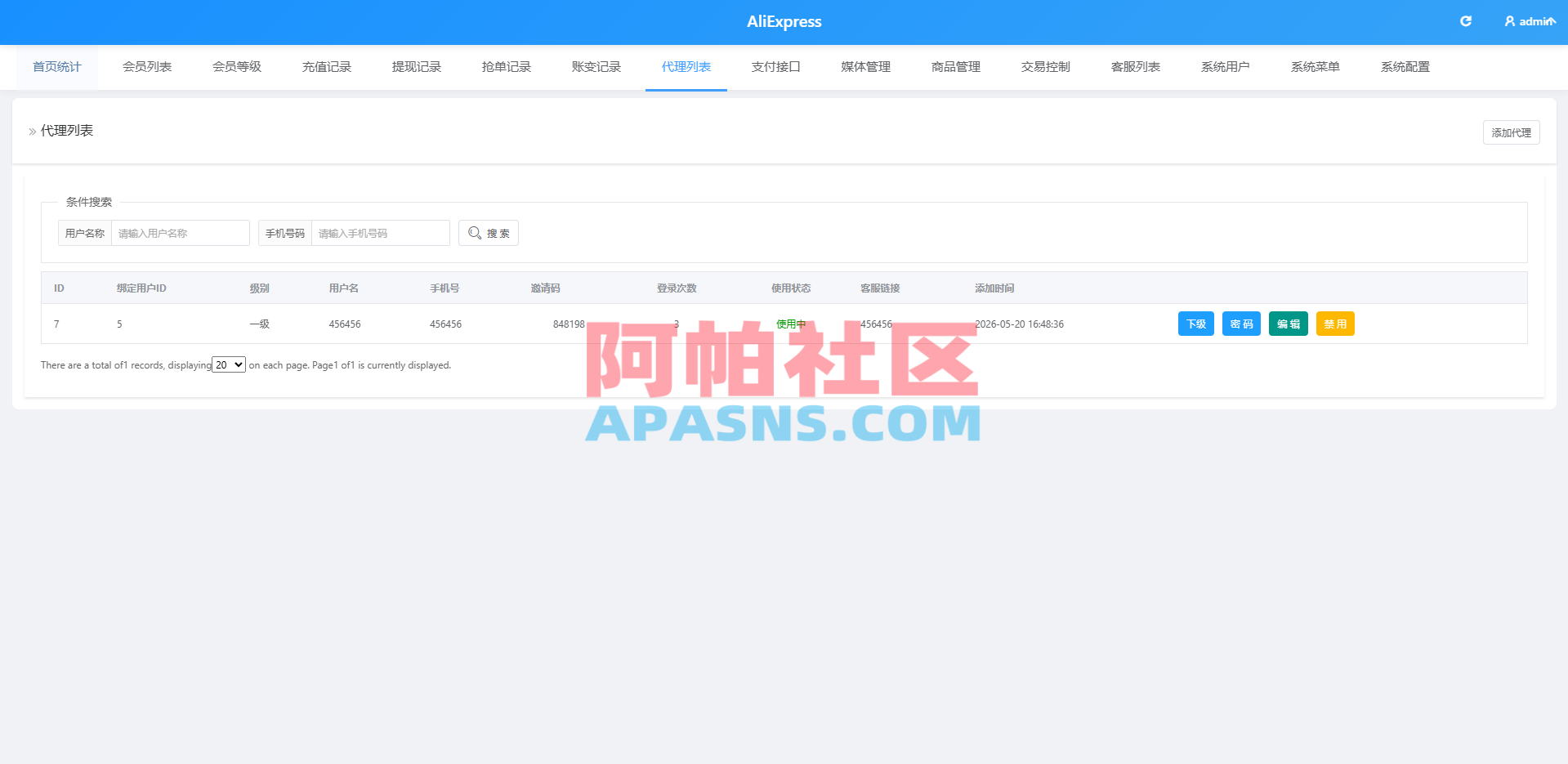Click the 密码 button for agent 456456

coord(1241,324)
